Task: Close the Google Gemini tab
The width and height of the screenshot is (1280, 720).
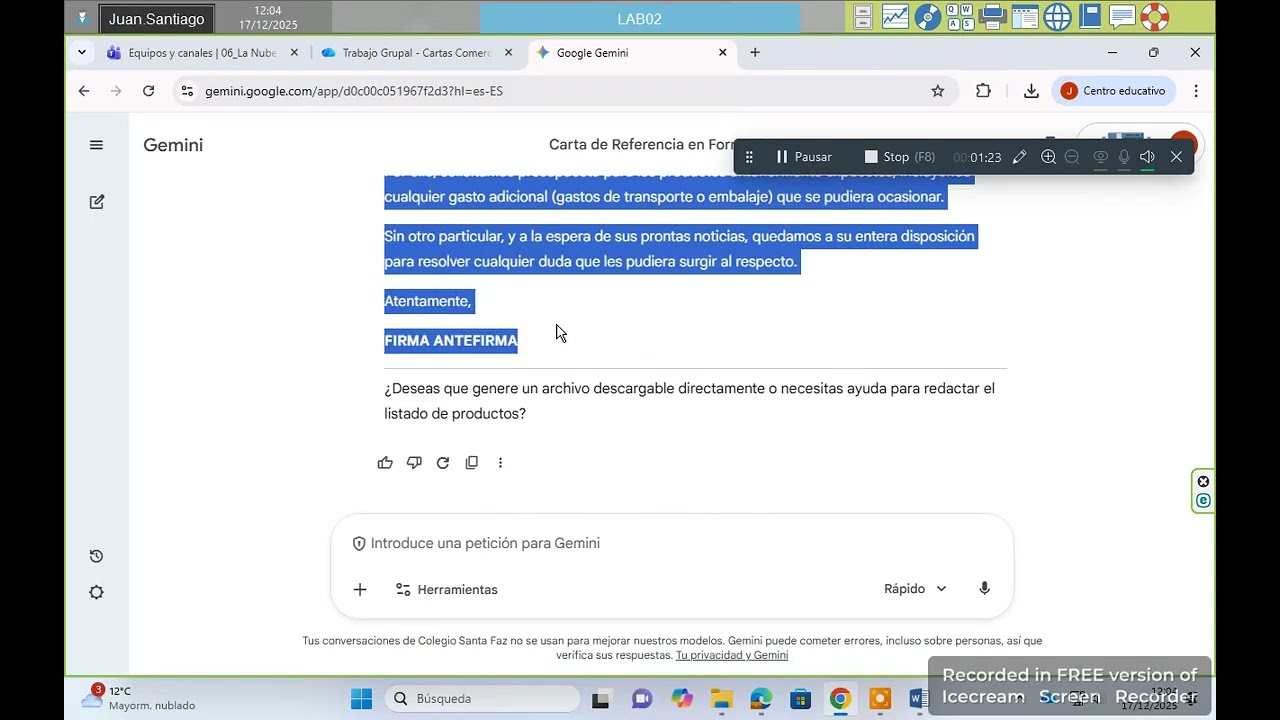Action: tap(723, 53)
